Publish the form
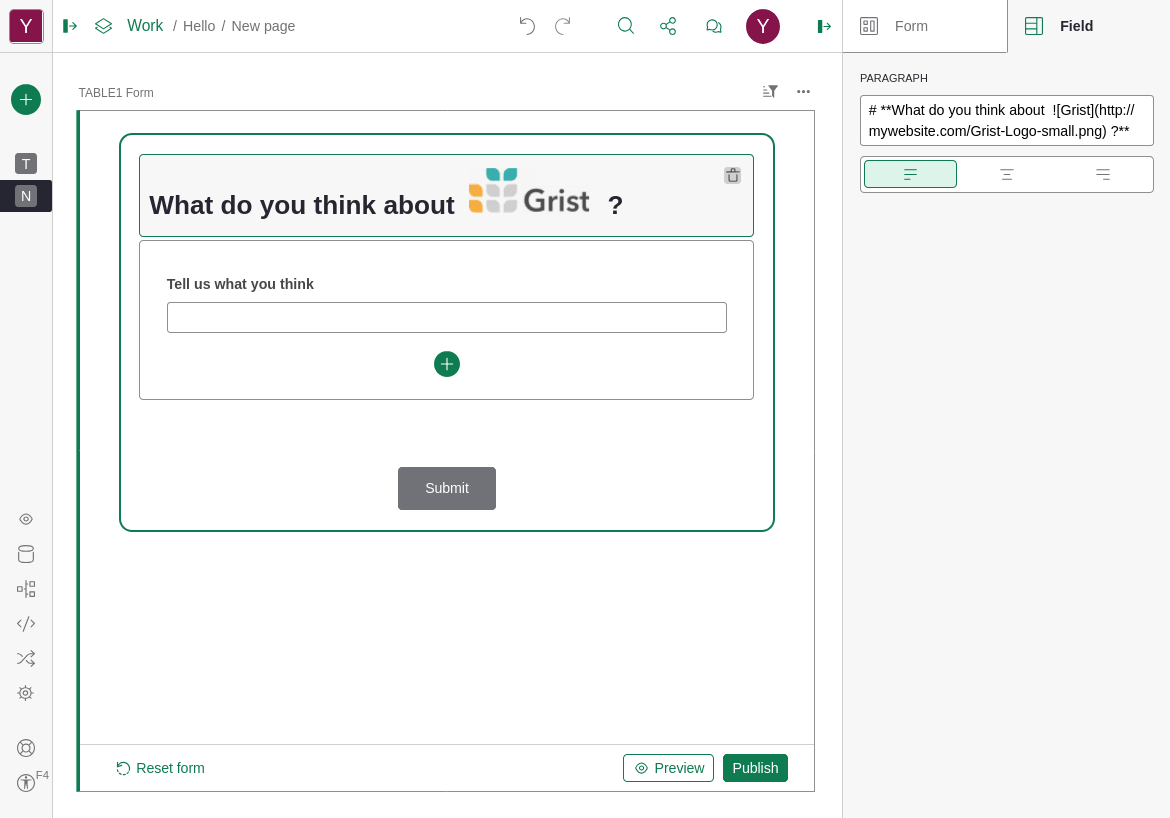 tap(755, 768)
